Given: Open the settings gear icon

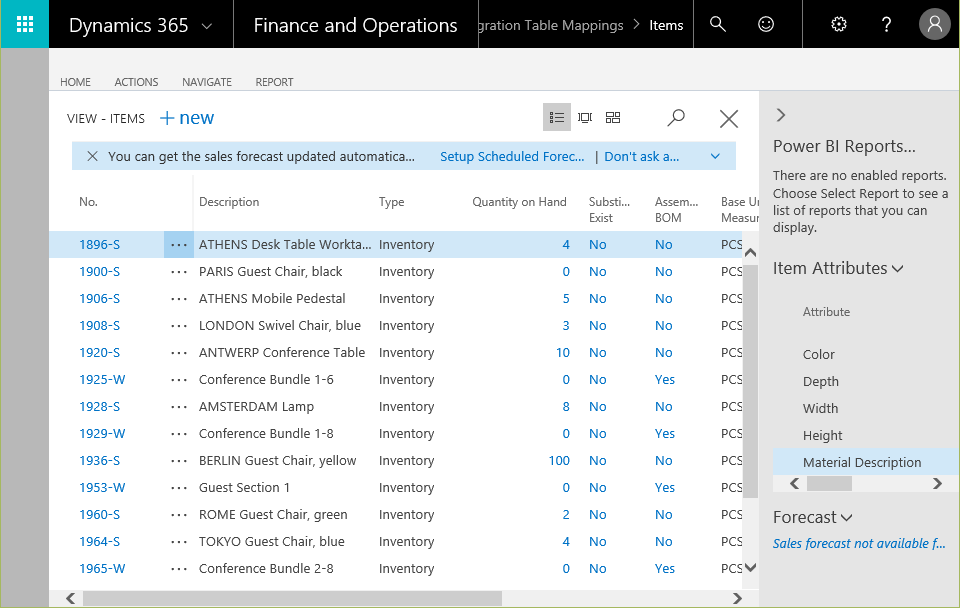Looking at the screenshot, I should point(838,24).
